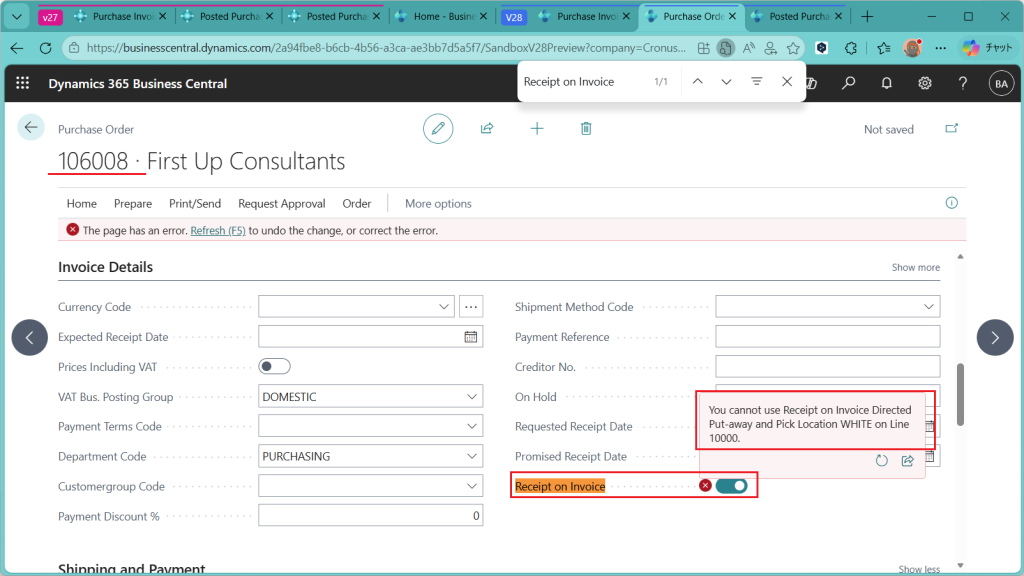This screenshot has width=1024, height=576.
Task: Click the pencil edit icon
Action: [x=437, y=128]
